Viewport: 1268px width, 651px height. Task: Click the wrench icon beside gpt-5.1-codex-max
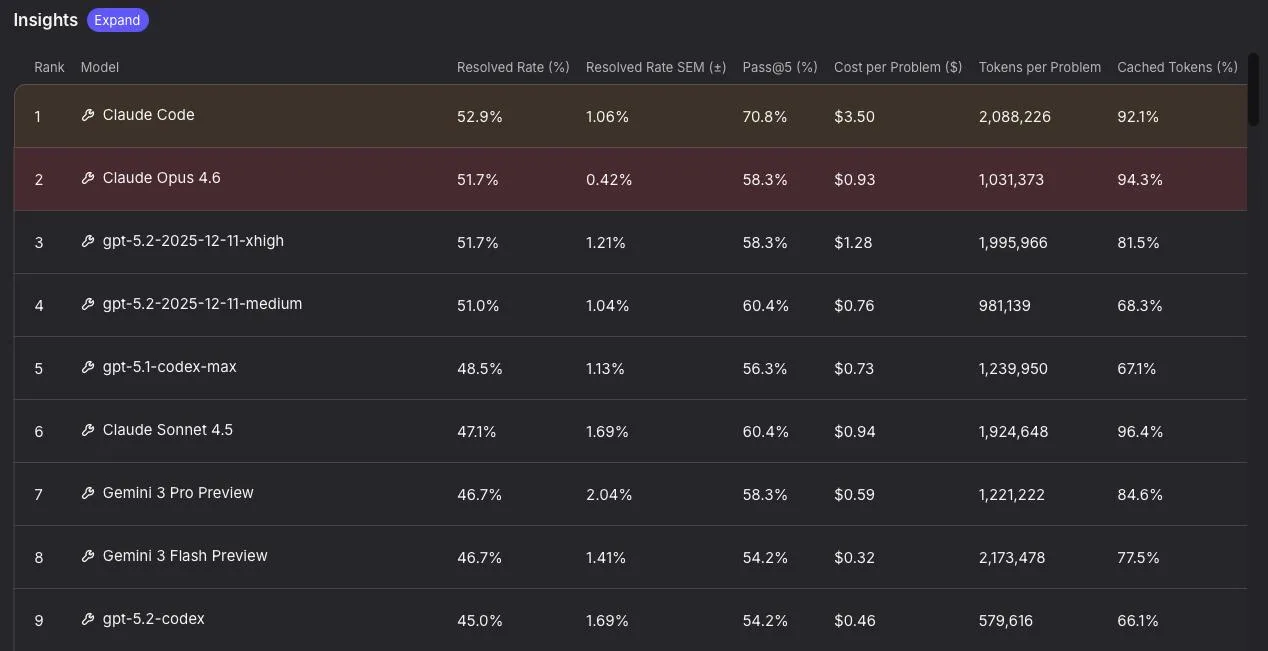coord(88,367)
